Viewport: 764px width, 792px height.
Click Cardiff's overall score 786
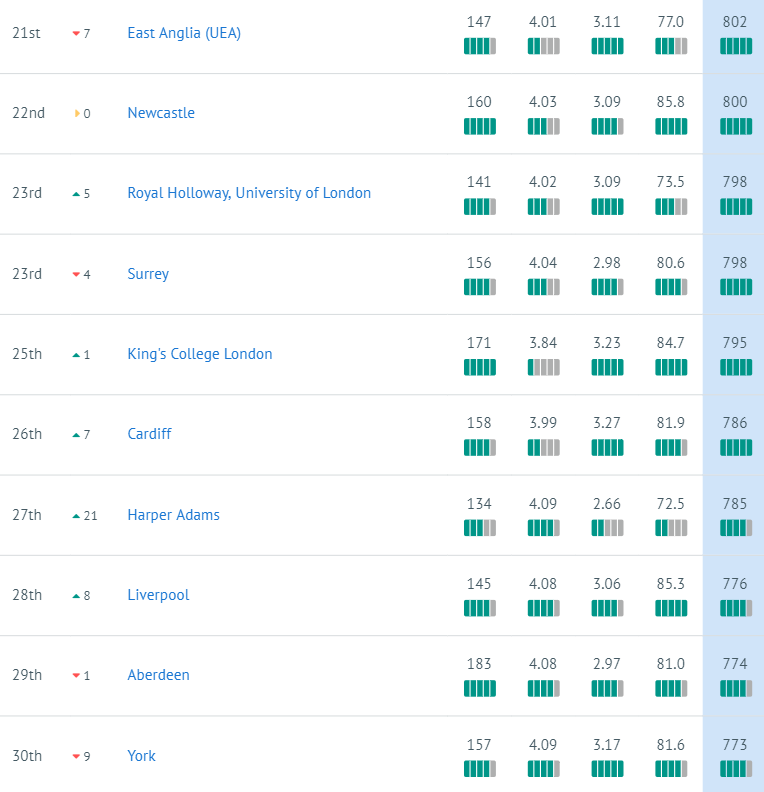pyautogui.click(x=735, y=422)
